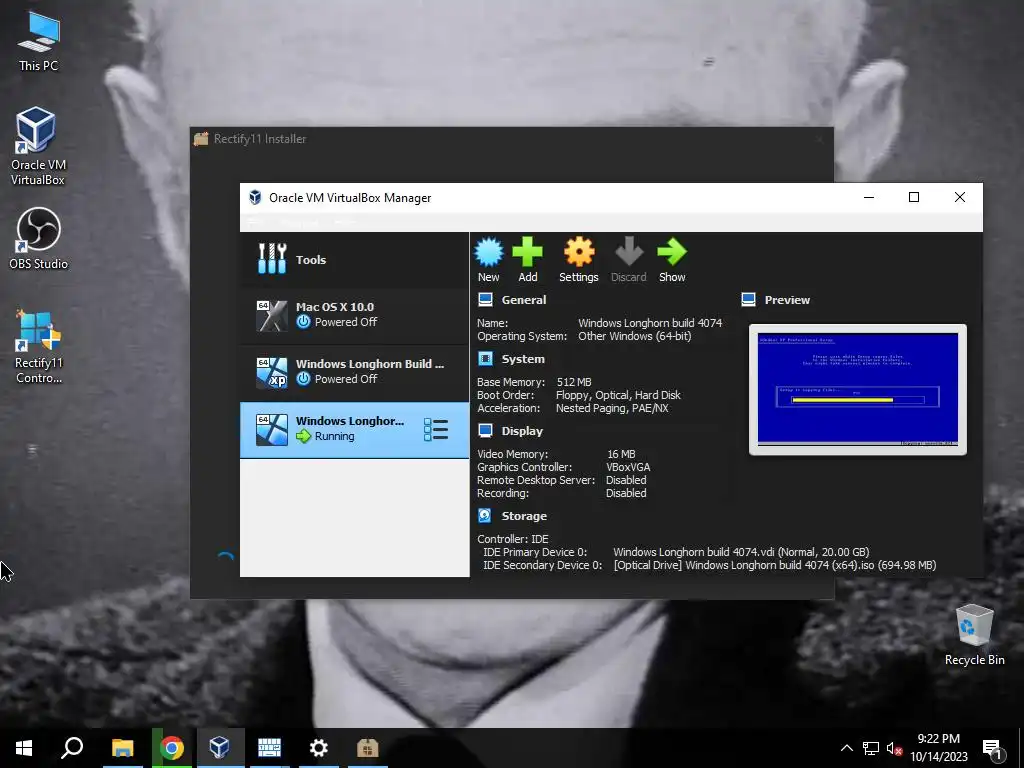1024x768 pixels.
Task: Click the '16 MB' video memory value
Action: (x=621, y=454)
